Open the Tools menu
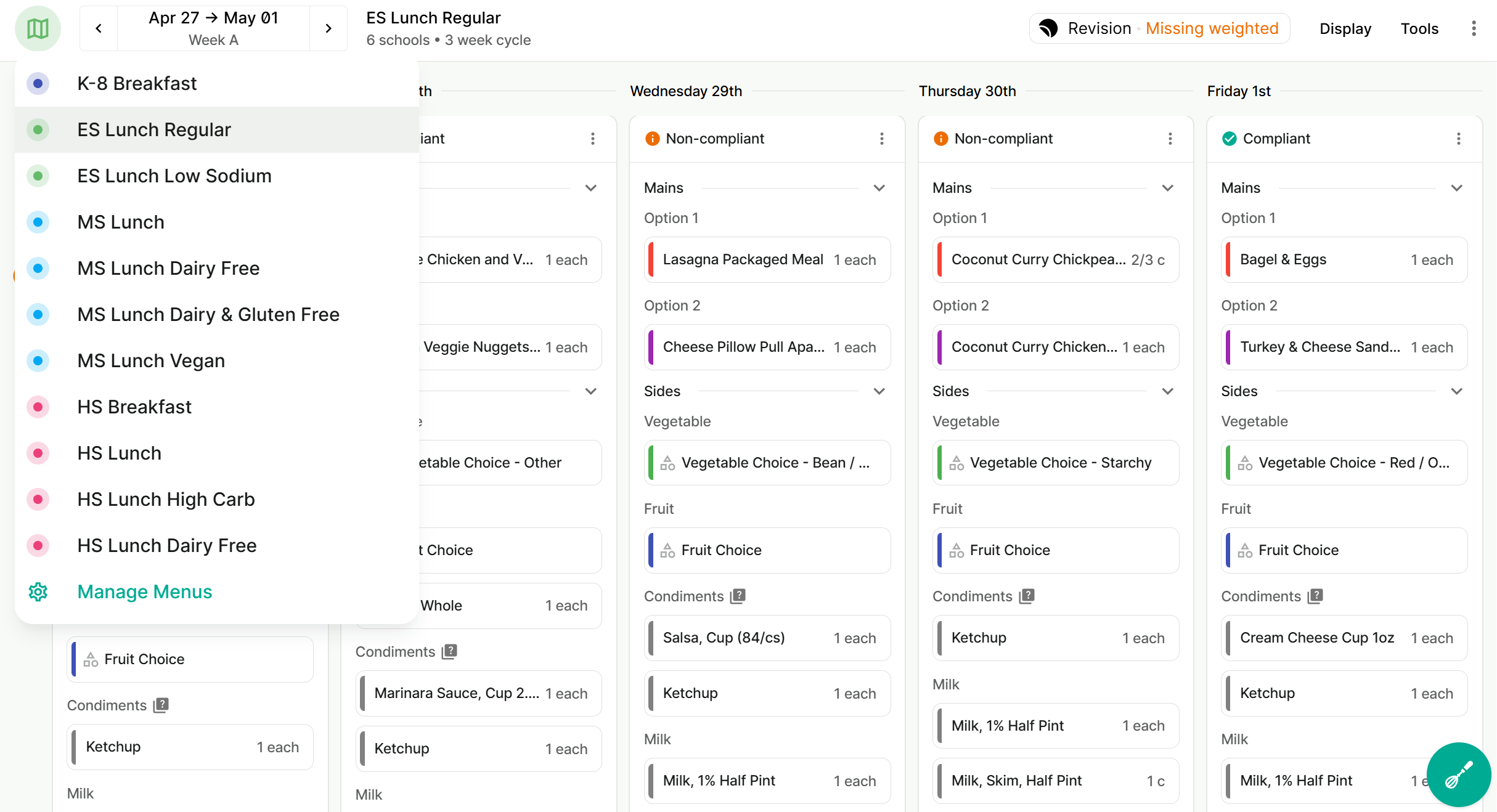This screenshot has width=1497, height=812. (x=1419, y=28)
